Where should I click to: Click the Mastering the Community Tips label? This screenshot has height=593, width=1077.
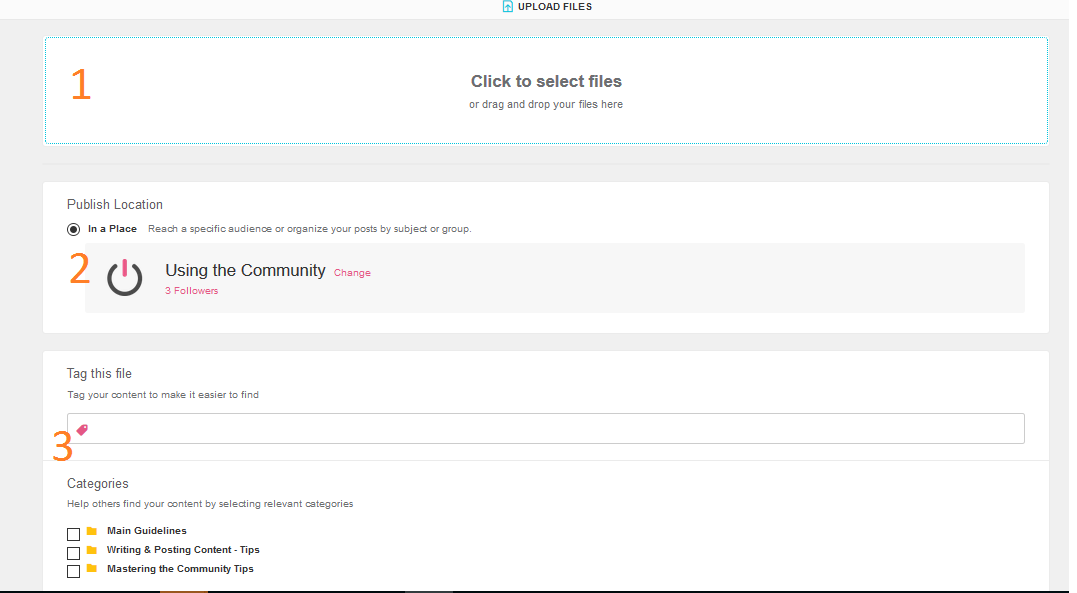[181, 569]
